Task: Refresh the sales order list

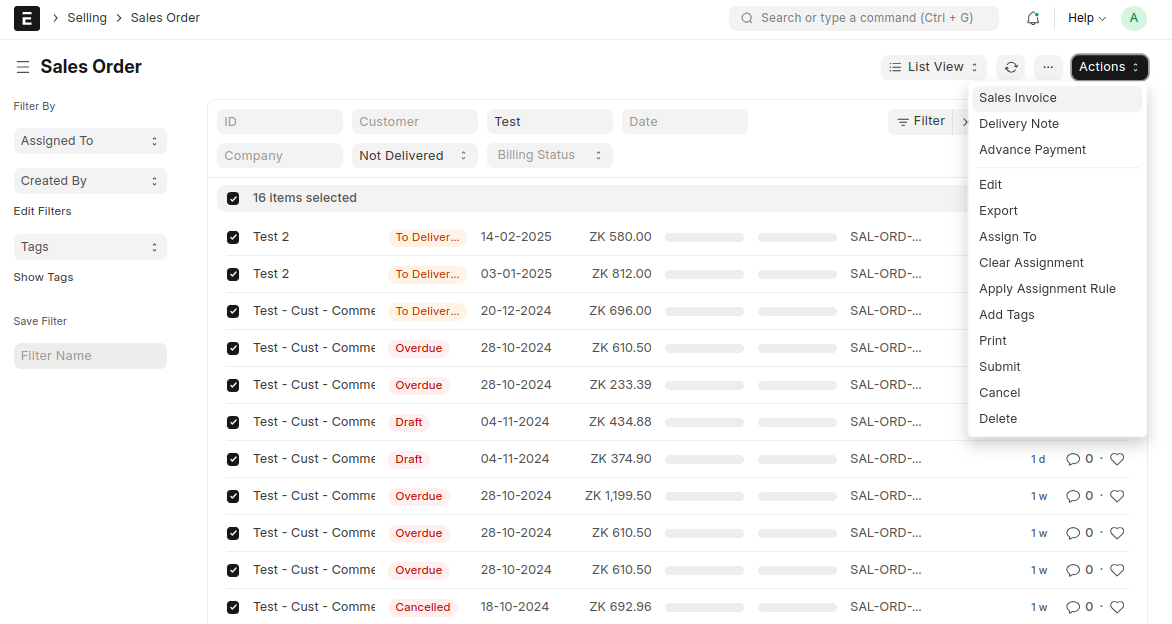Action: pos(1011,67)
